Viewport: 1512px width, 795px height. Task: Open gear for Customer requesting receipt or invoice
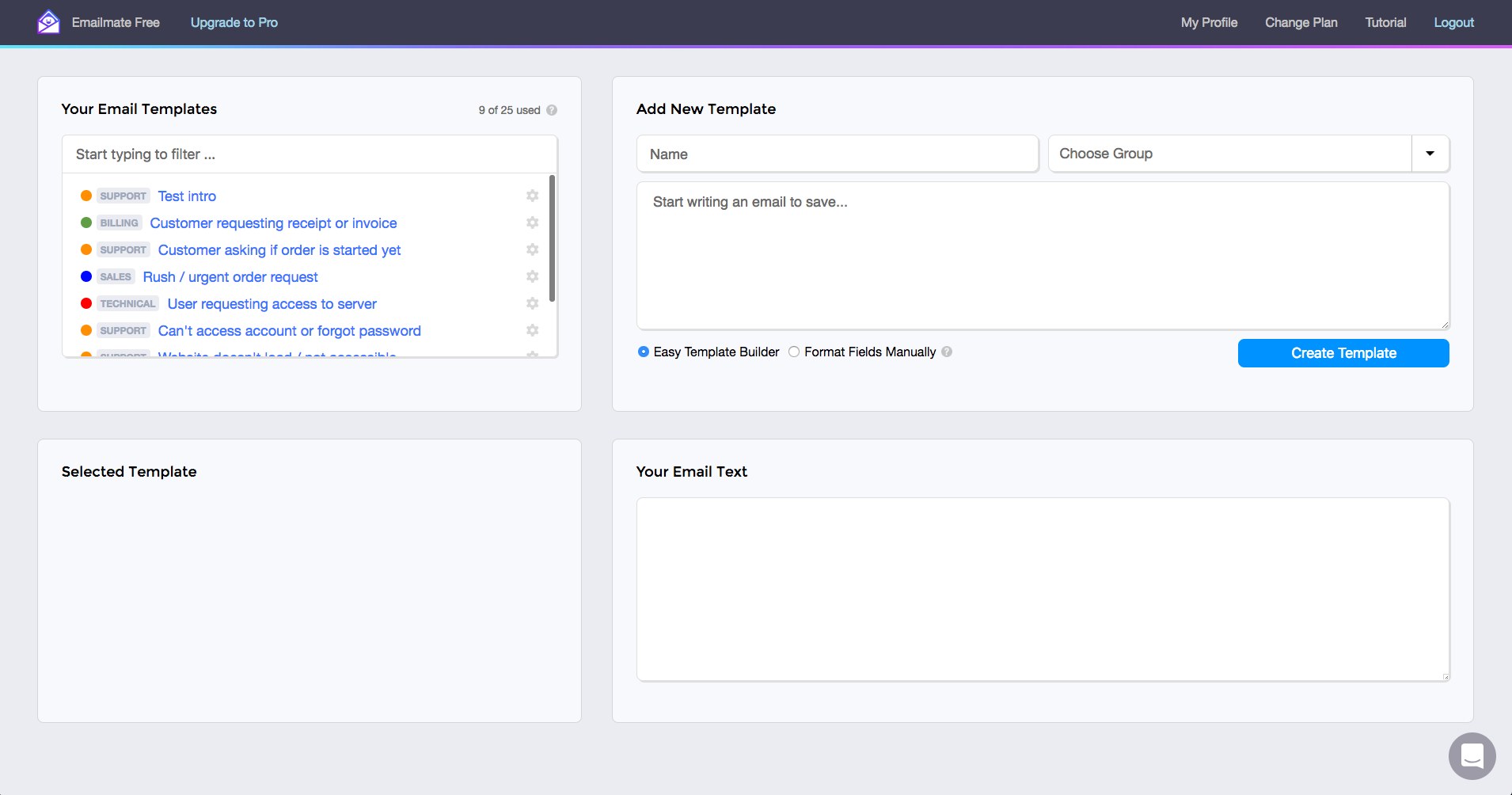tap(533, 223)
